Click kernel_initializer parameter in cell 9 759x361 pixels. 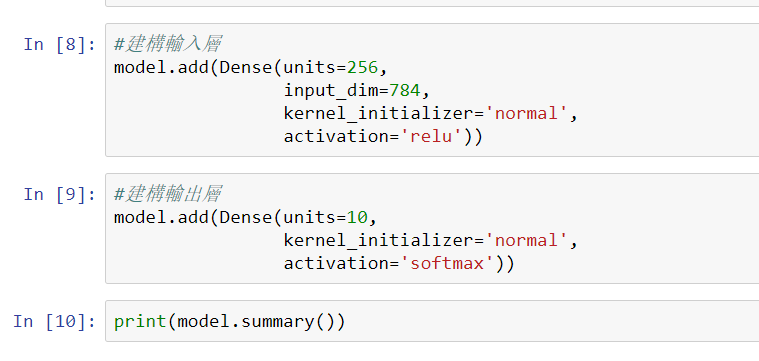[379, 241]
